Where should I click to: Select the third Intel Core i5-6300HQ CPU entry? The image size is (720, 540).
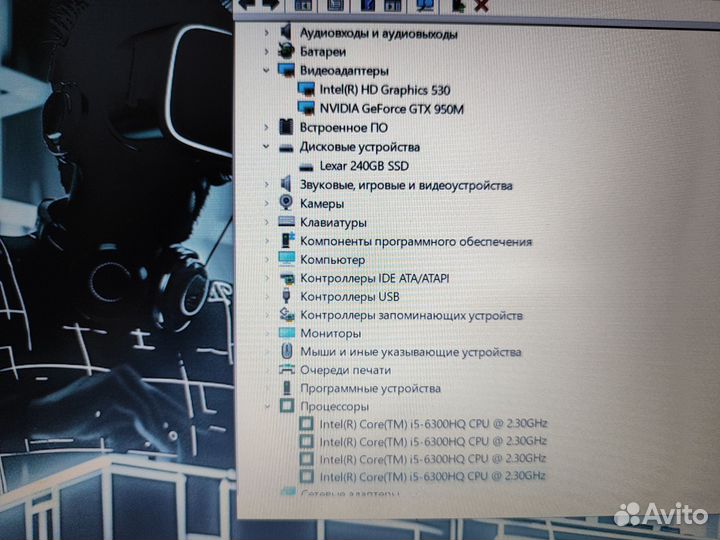433,459
